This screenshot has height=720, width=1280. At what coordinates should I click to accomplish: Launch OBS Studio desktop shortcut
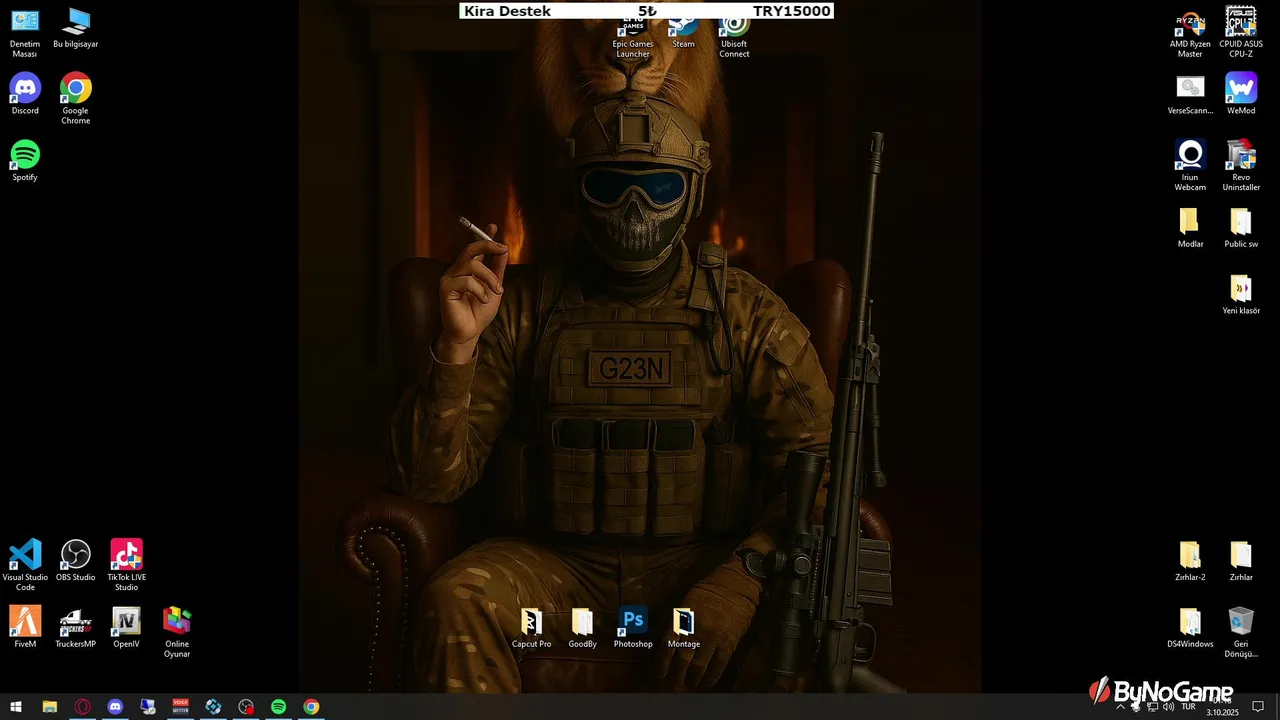(76, 561)
